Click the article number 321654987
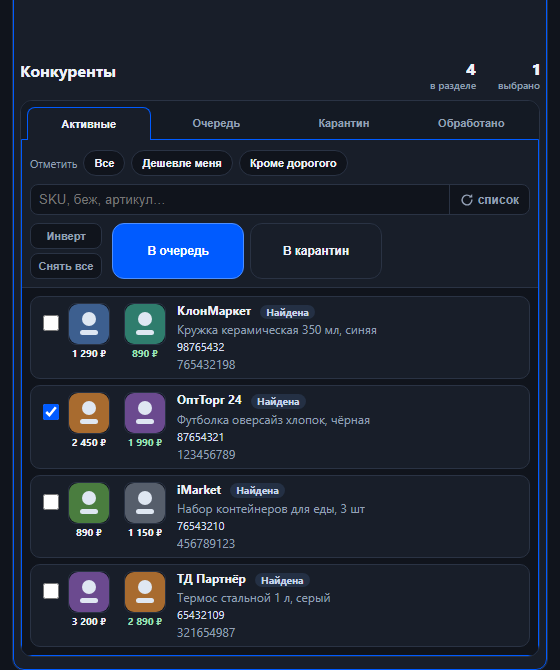560x670 pixels. [206, 633]
